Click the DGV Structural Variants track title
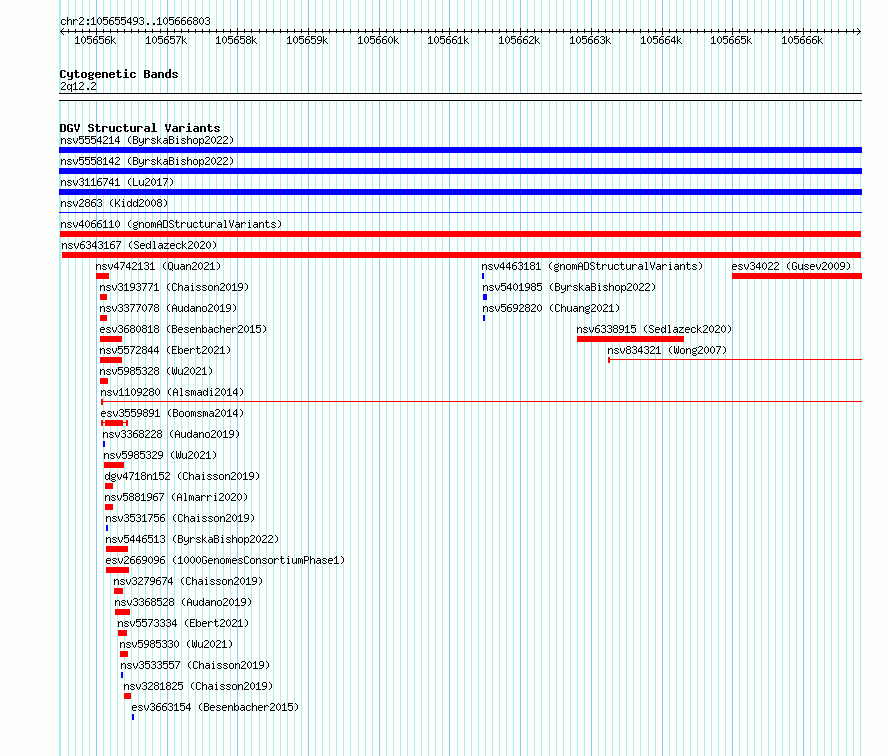The width and height of the screenshot is (890, 756). click(140, 128)
